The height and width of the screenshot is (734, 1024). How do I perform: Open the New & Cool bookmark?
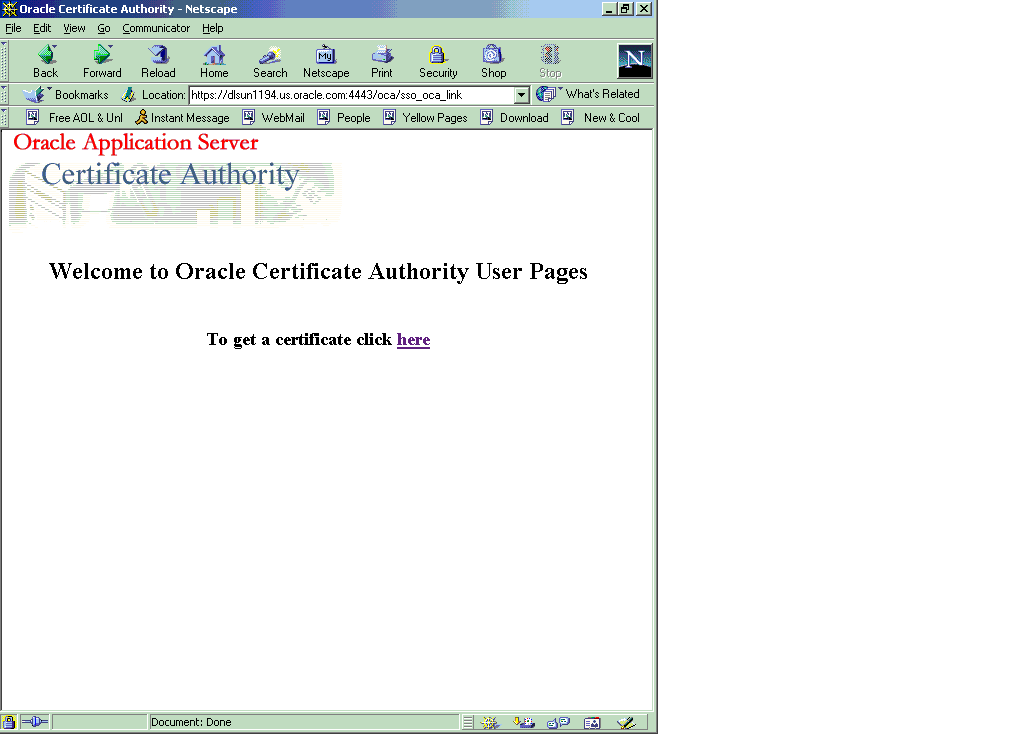coord(601,118)
